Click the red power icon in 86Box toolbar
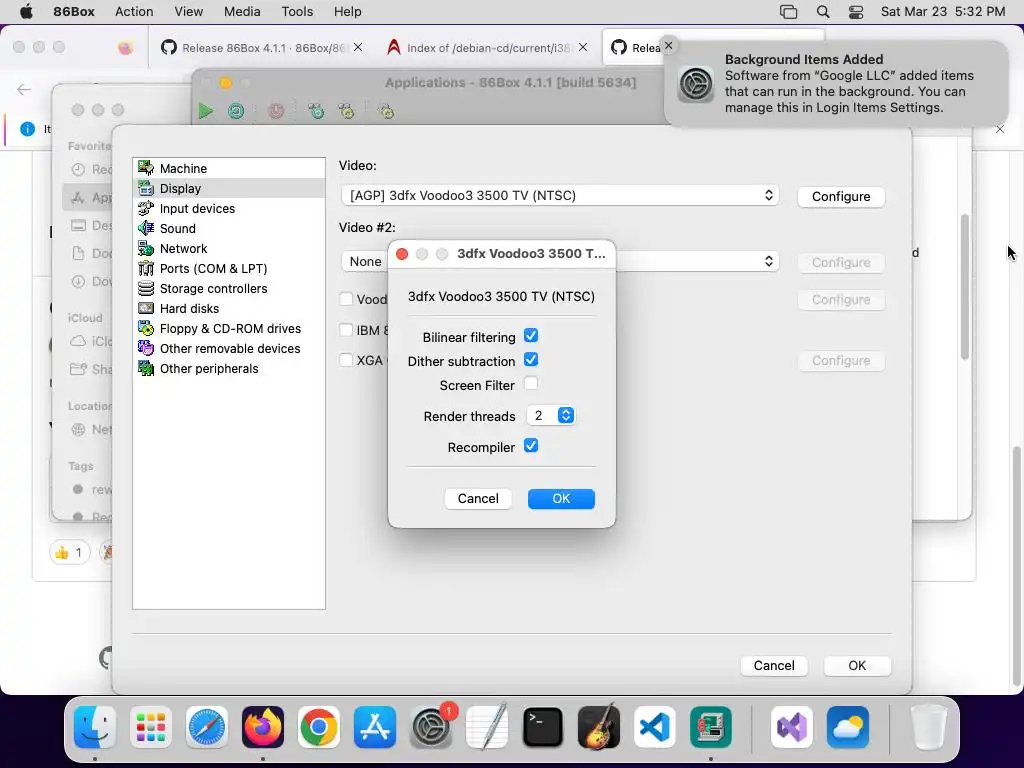 (276, 111)
